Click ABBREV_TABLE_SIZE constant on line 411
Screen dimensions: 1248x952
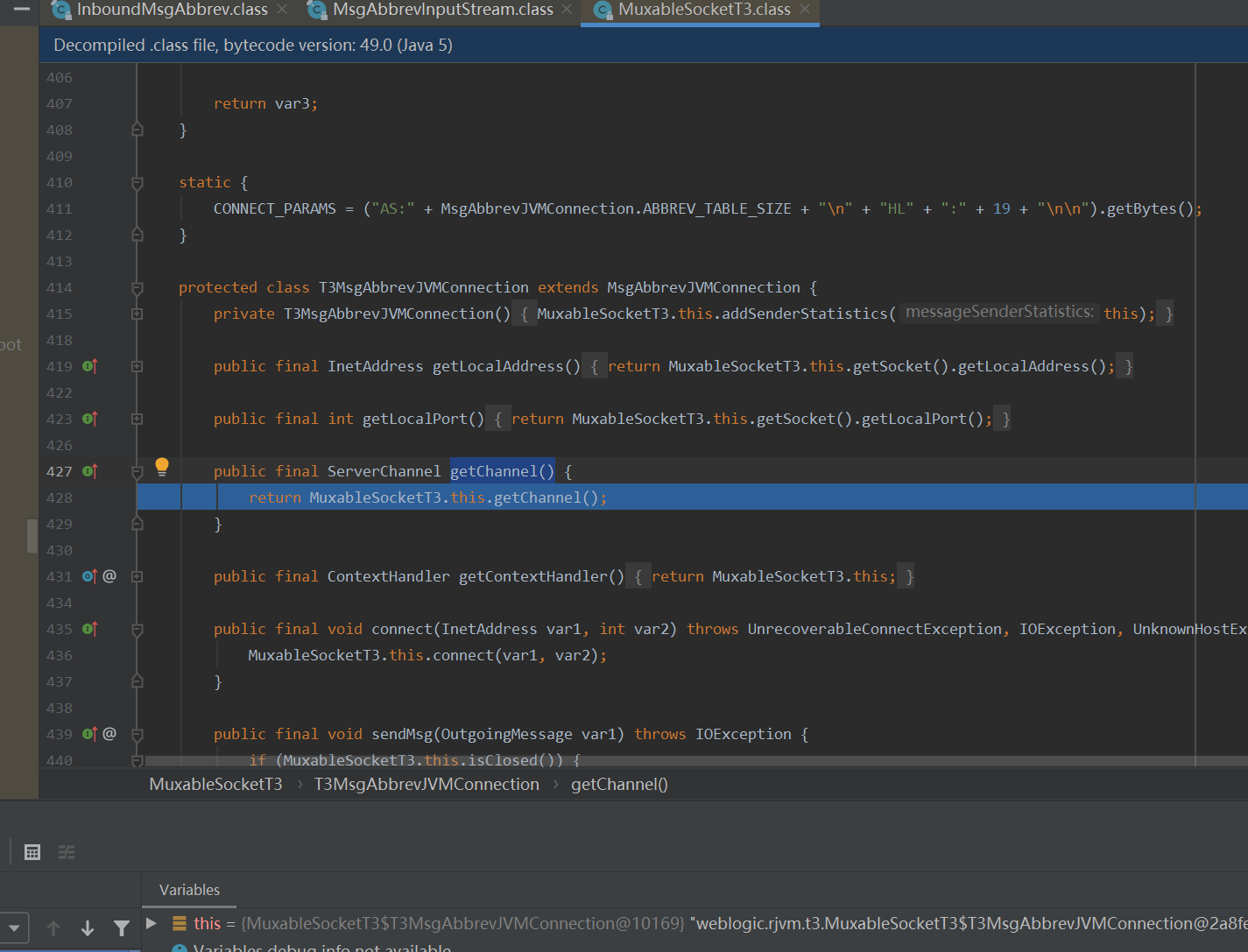[x=716, y=208]
